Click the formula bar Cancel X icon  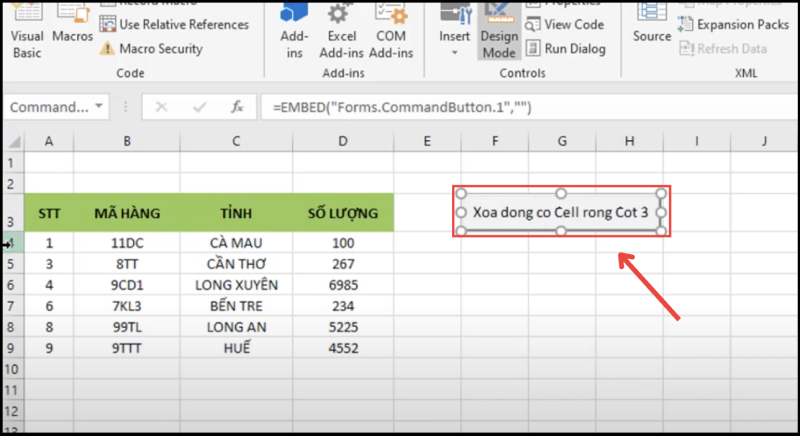[161, 107]
